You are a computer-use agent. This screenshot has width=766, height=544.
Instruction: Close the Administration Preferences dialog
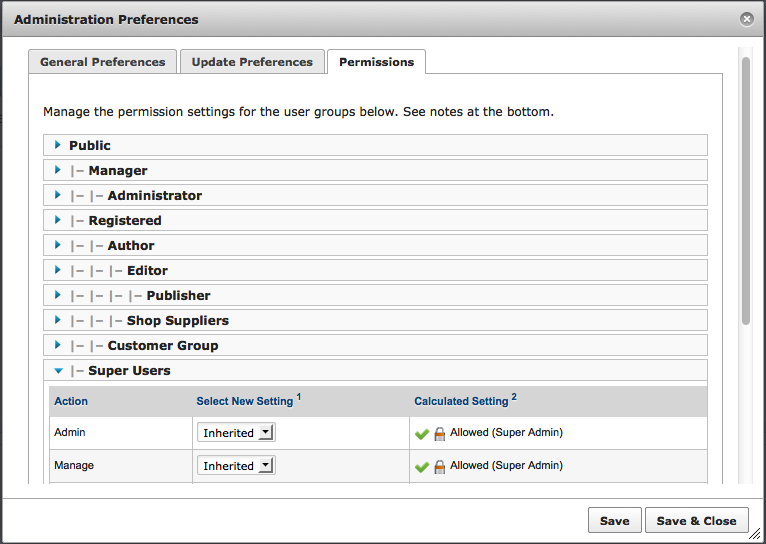[x=746, y=19]
